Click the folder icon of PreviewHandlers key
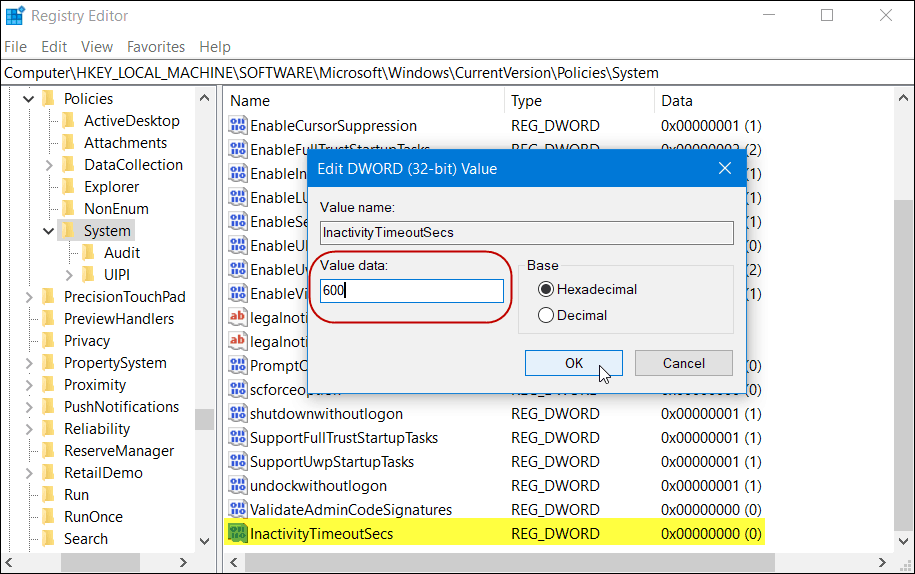 point(49,319)
